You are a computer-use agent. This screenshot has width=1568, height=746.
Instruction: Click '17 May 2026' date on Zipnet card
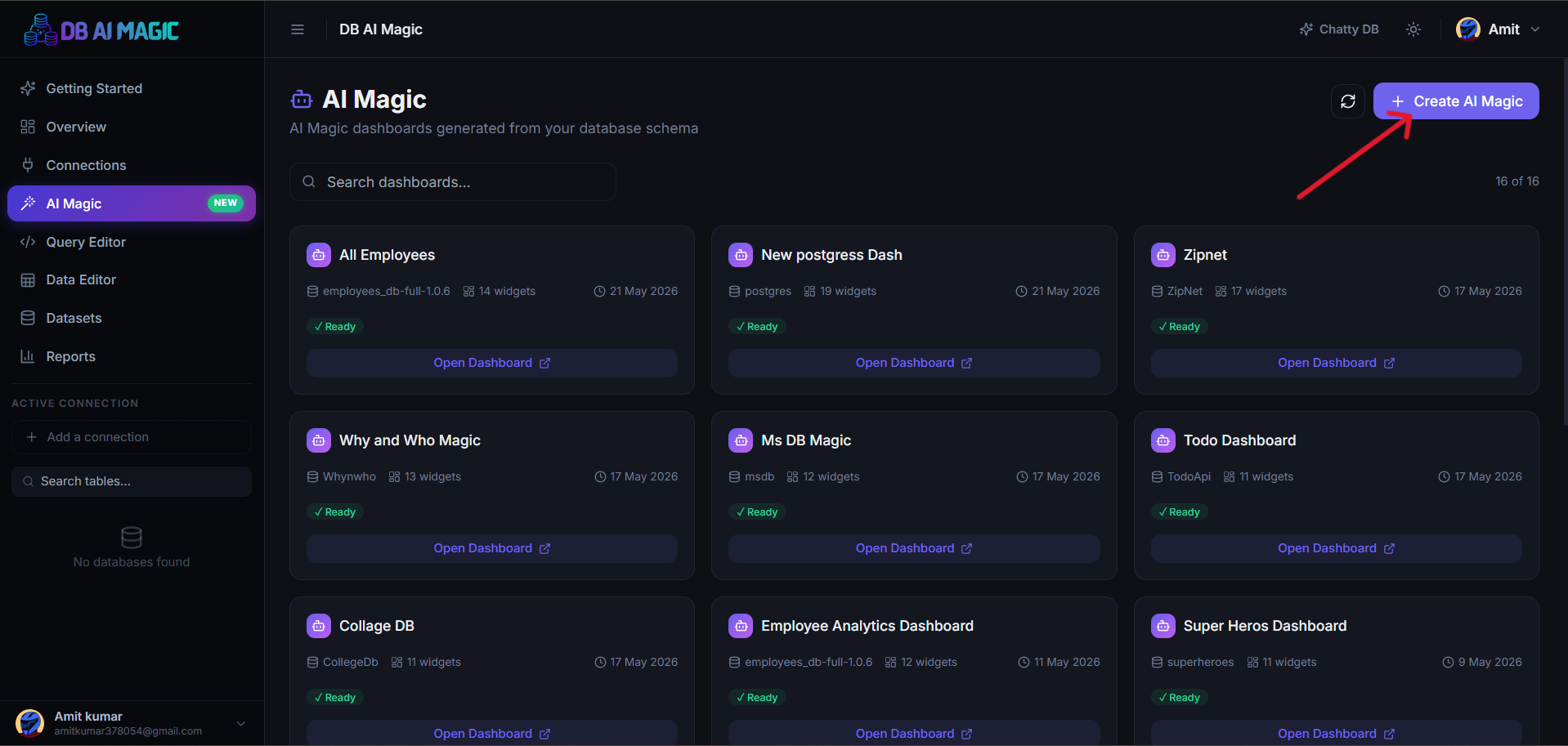(1488, 291)
